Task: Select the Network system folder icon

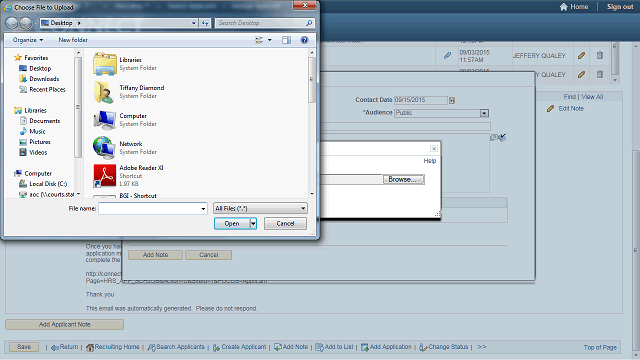Action: pyautogui.click(x=104, y=148)
